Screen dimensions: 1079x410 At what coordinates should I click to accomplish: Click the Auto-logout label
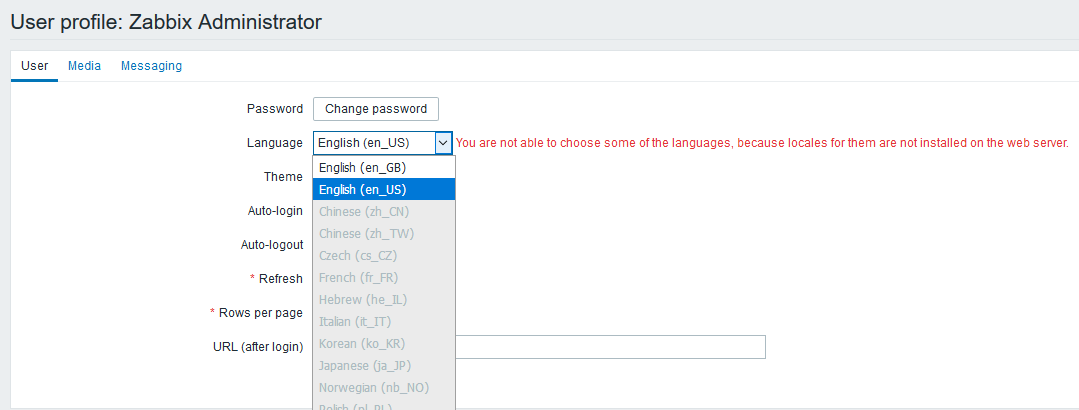[272, 244]
